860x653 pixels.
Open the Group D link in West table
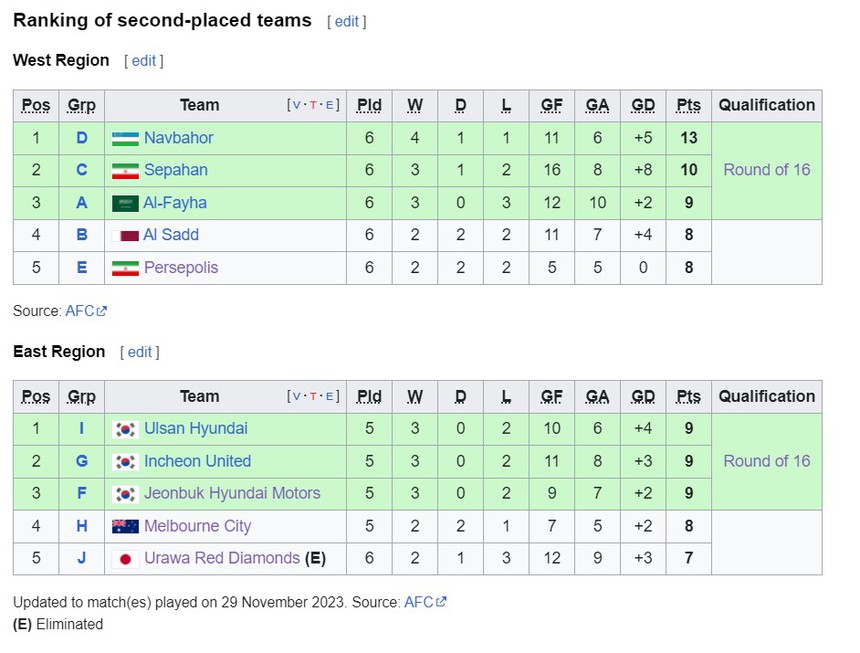82,138
